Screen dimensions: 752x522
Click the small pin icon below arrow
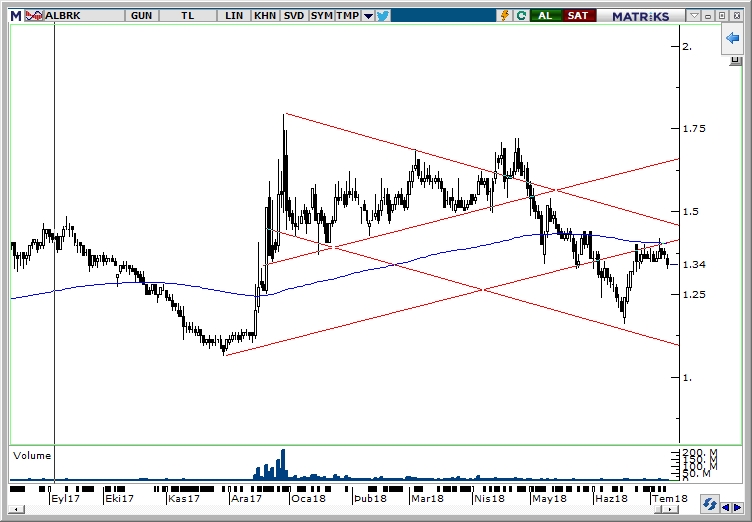point(735,61)
